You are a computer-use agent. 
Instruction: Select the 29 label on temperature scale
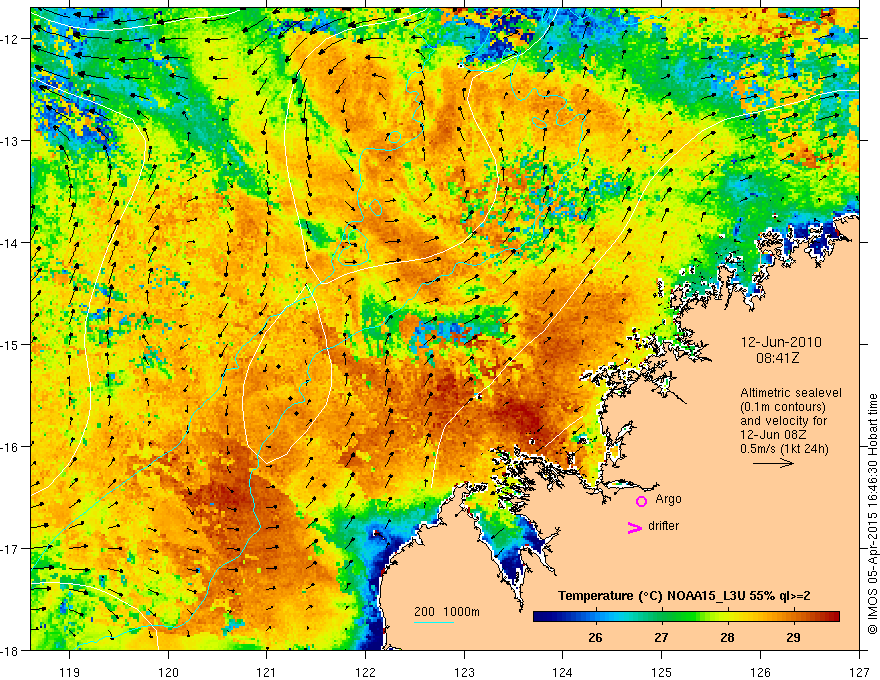point(793,637)
